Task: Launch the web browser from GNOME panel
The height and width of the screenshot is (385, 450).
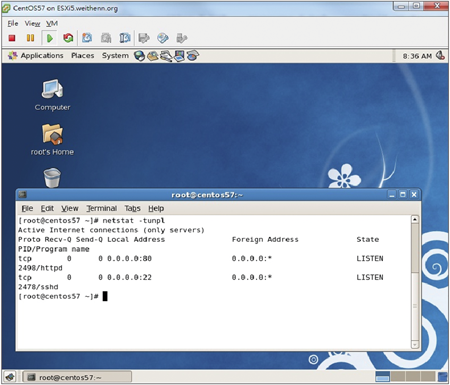Action: click(139, 56)
